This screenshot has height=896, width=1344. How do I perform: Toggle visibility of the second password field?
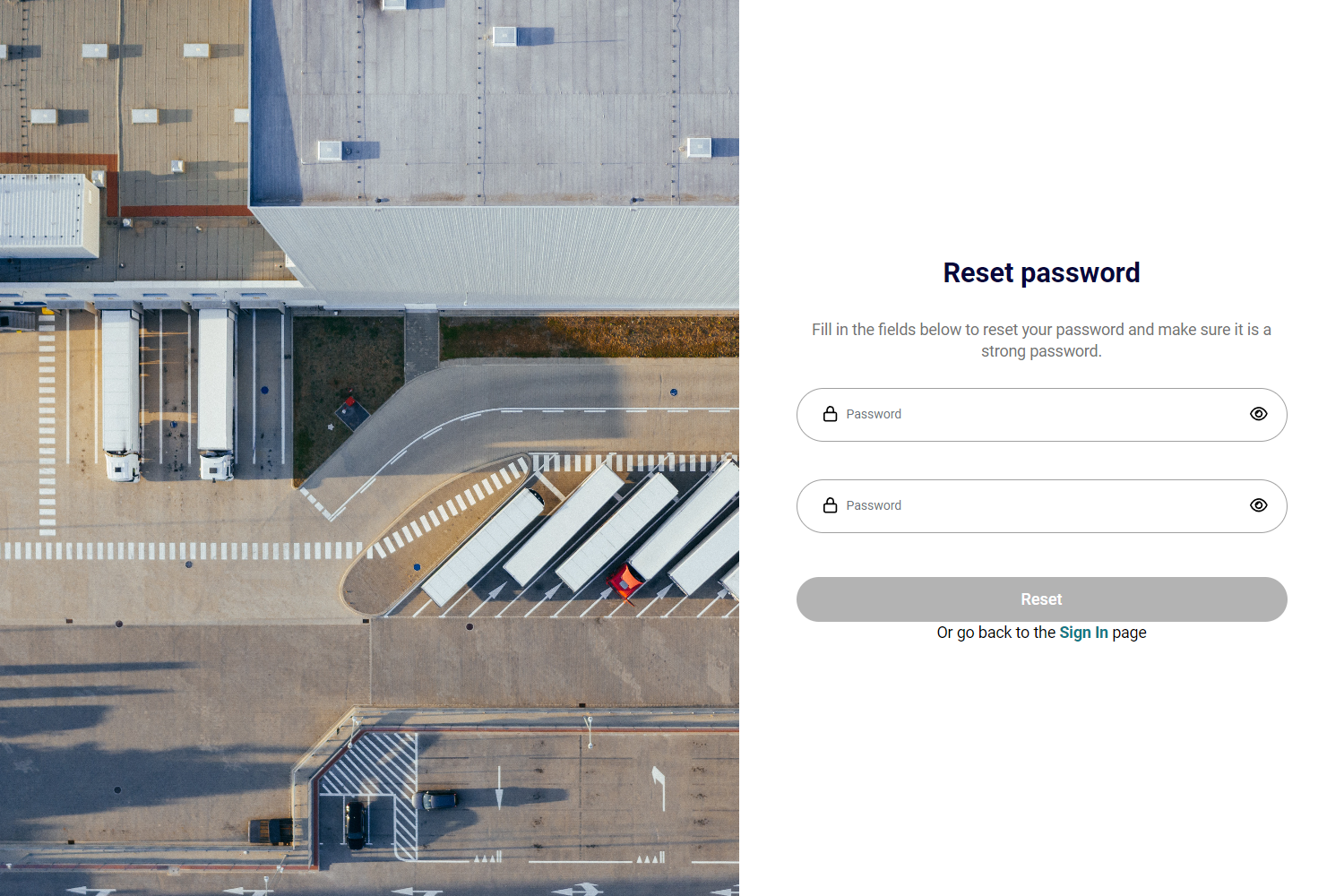[1259, 505]
